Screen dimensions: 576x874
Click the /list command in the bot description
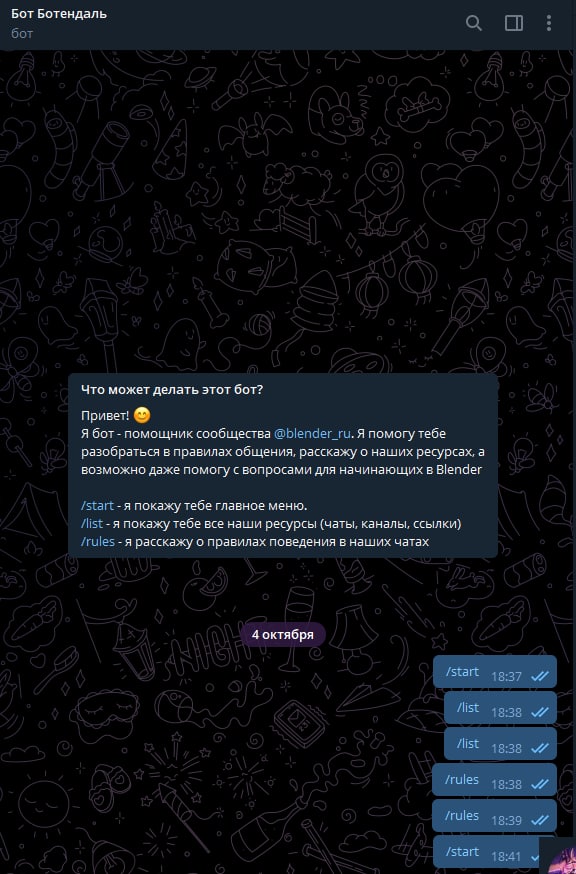pyautogui.click(x=92, y=523)
